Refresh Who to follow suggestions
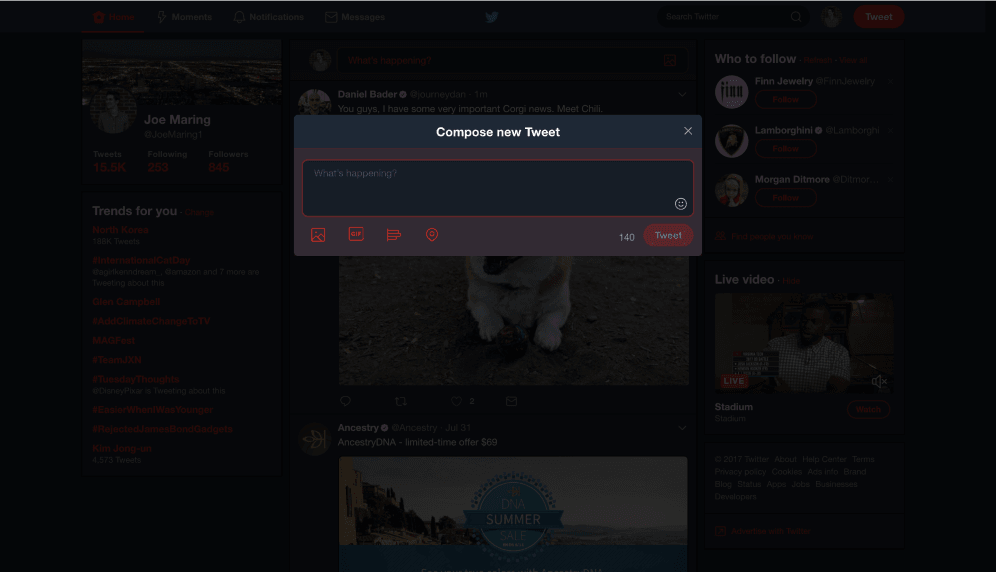 [818, 60]
